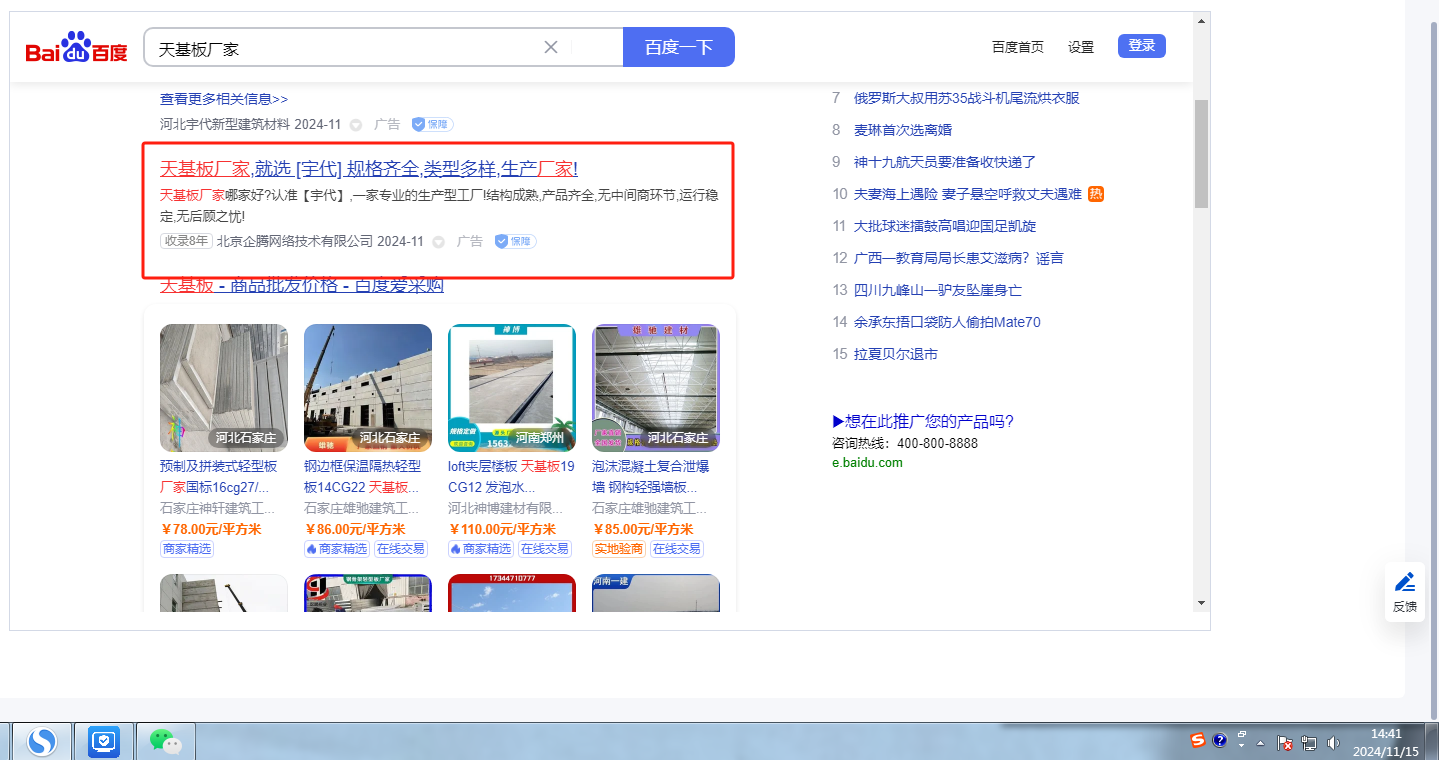This screenshot has height=760, width=1439.
Task: Click hotline number 400-800-8888
Action: pos(937,443)
